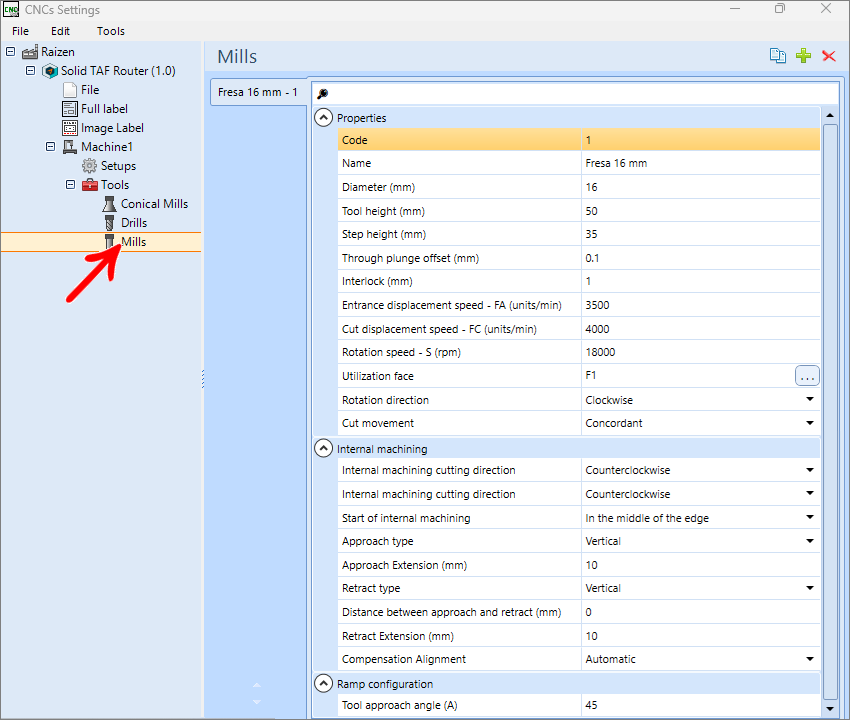Open the Rotation direction dropdown
The height and width of the screenshot is (720, 850).
(810, 400)
